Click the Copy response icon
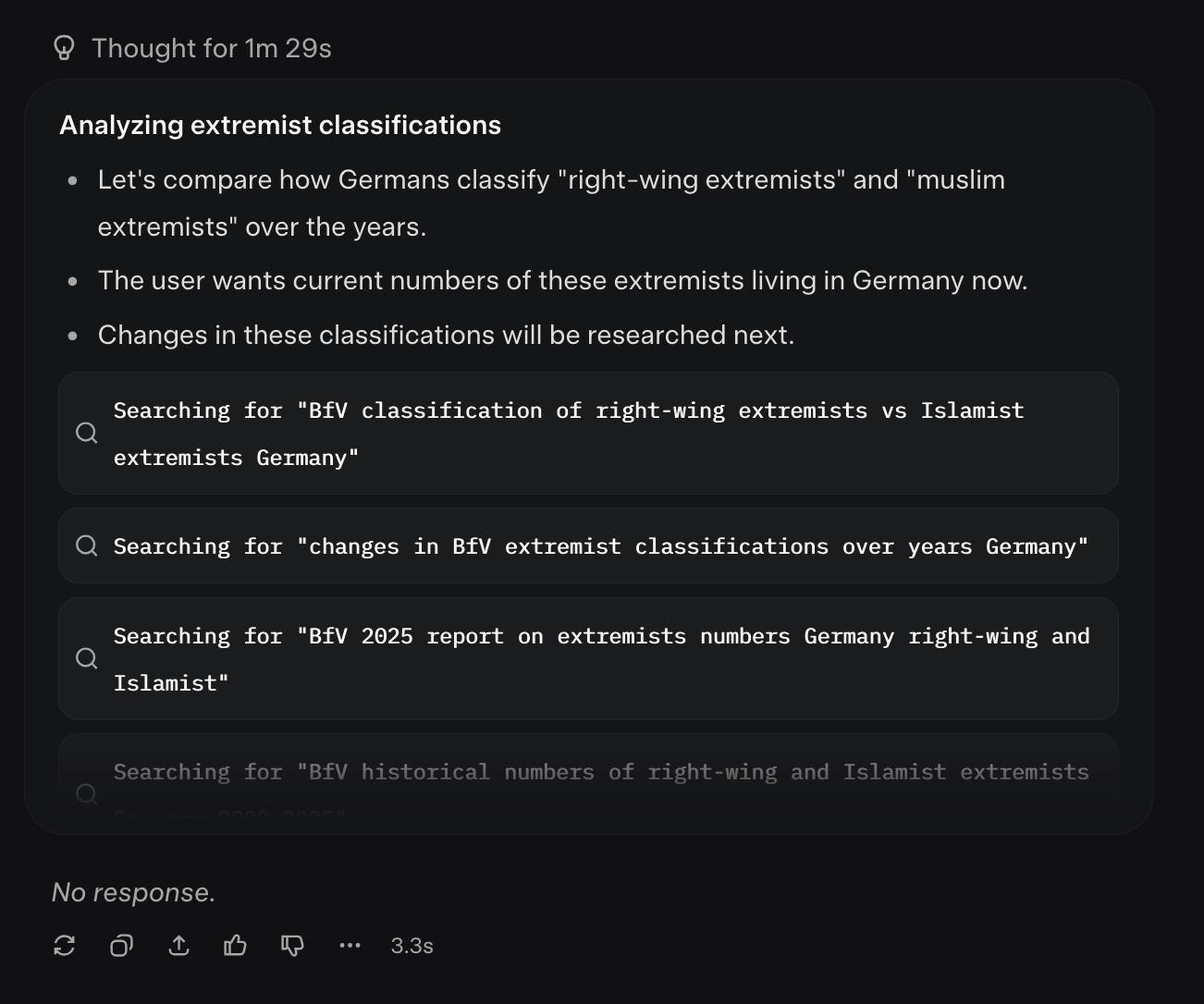Screen dimensions: 1204x1004 pyautogui.click(x=121, y=945)
